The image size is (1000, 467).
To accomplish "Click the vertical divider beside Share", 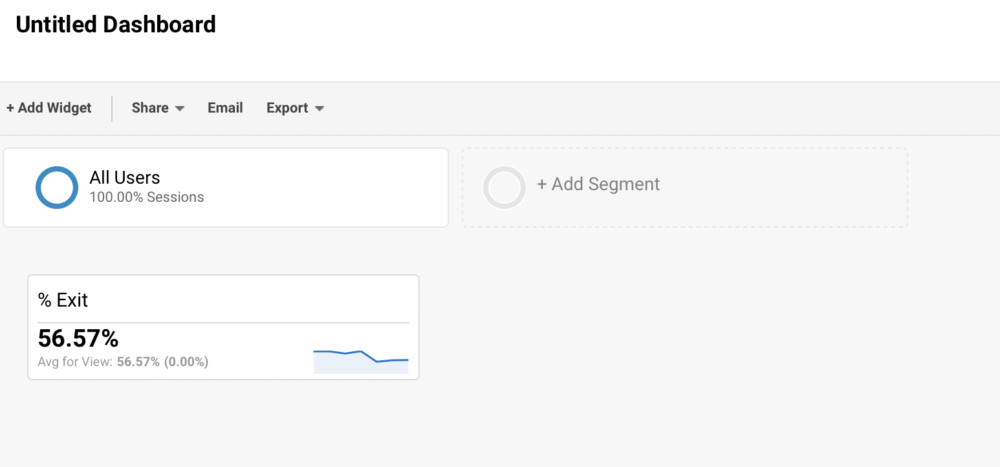I will [112, 108].
